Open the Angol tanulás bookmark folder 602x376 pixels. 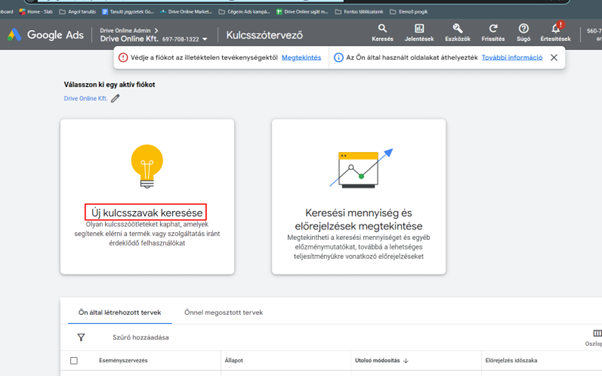[x=78, y=12]
